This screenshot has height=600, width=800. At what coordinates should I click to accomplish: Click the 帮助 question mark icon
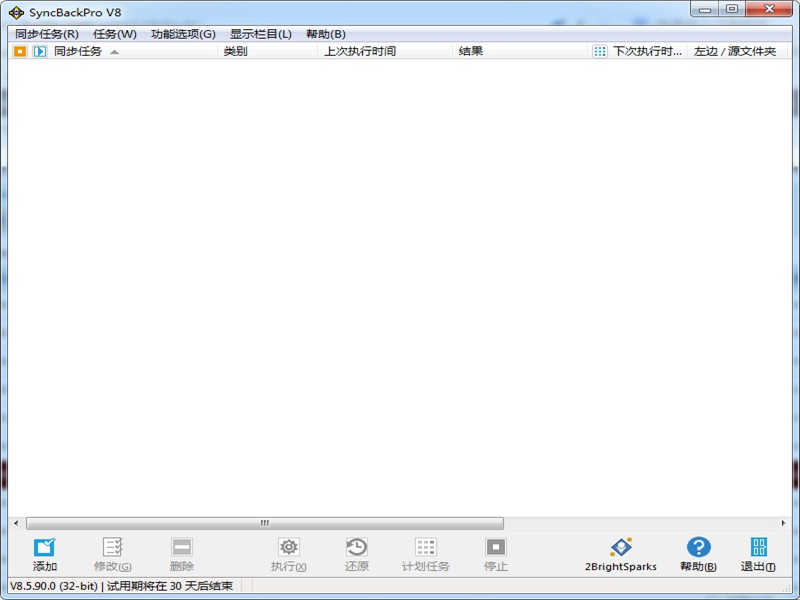pos(698,547)
